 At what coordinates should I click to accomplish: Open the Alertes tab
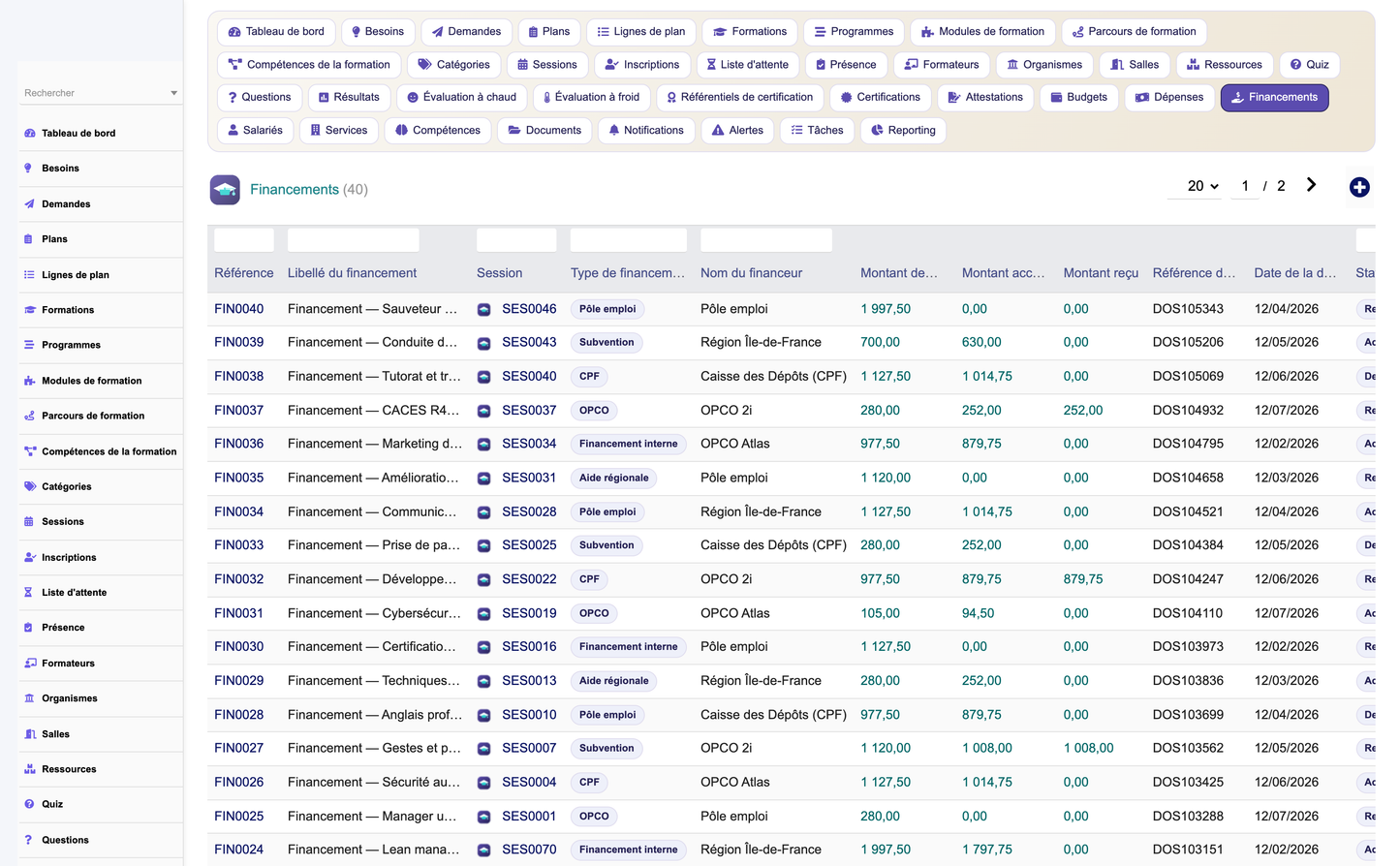(737, 131)
